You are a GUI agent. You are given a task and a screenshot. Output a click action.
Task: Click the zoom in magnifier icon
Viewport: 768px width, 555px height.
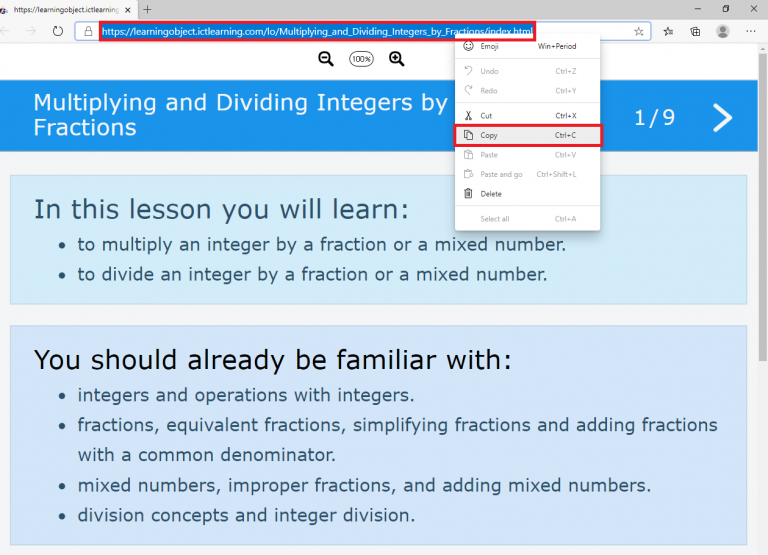tap(397, 59)
